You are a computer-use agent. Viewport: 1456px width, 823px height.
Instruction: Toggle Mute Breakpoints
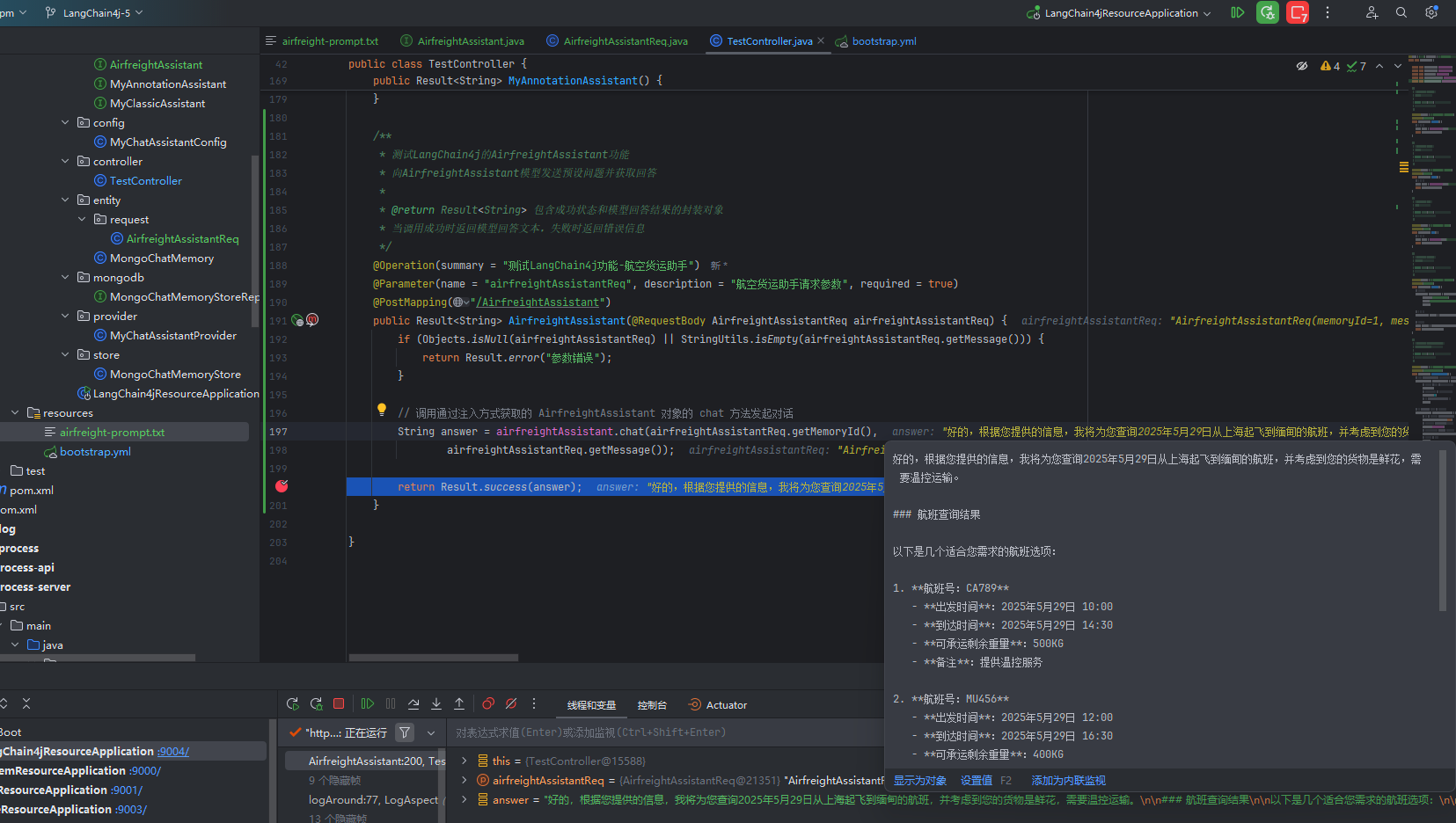coord(511,703)
